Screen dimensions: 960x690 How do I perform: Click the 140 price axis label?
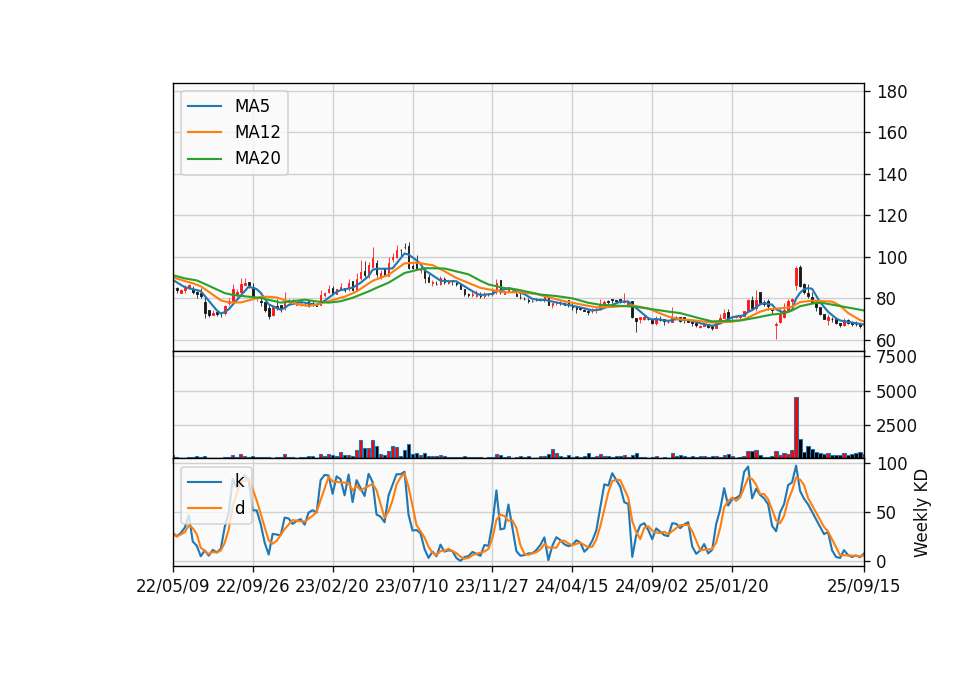[x=892, y=174]
